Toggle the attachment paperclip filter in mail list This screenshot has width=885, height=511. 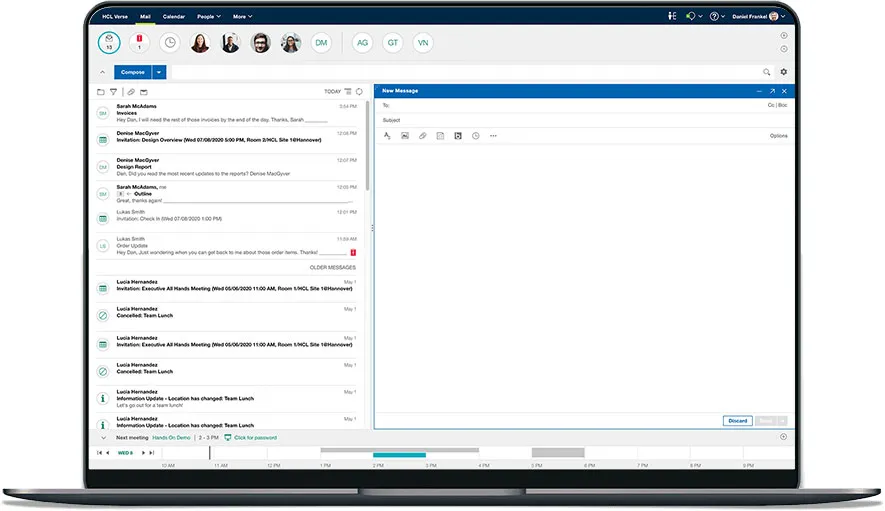131,91
